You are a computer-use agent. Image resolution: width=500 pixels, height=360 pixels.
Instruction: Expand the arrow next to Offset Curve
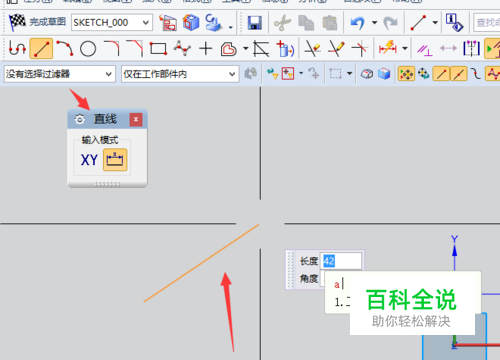tap(246, 49)
